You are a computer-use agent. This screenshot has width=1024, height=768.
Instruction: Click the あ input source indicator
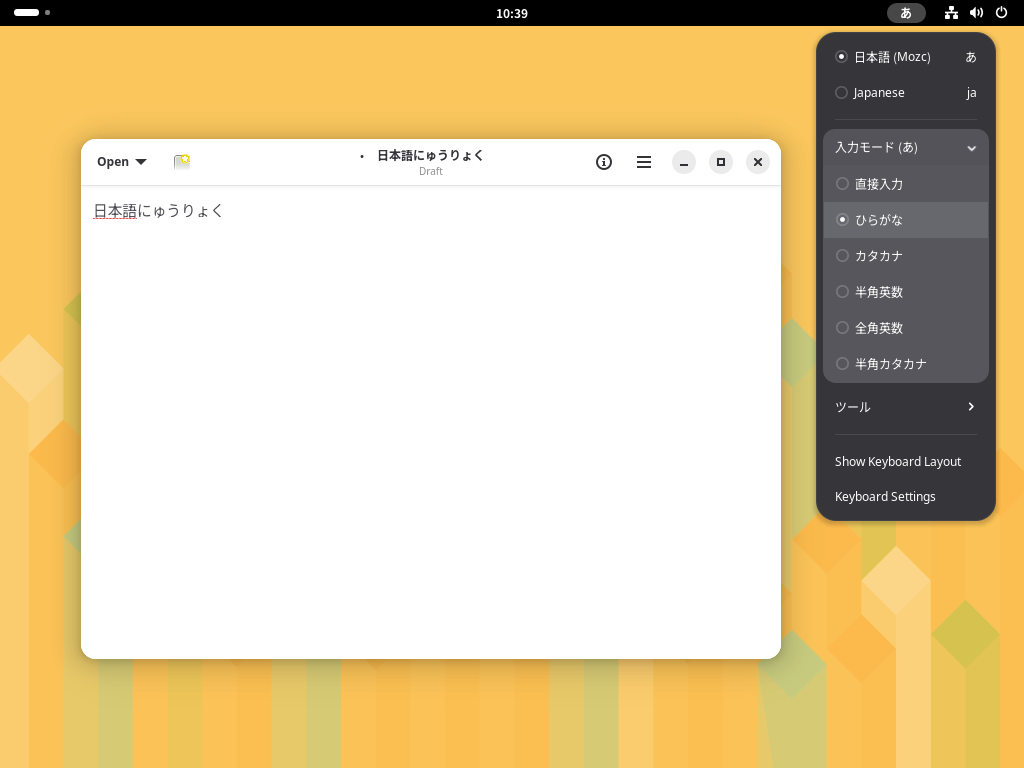(906, 13)
